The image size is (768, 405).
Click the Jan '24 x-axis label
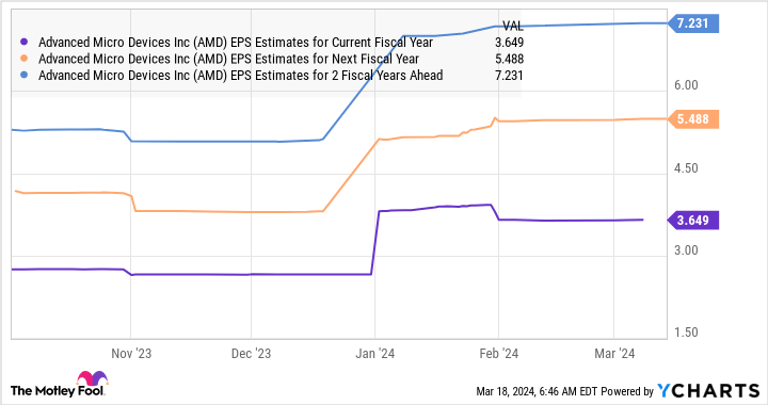click(373, 353)
